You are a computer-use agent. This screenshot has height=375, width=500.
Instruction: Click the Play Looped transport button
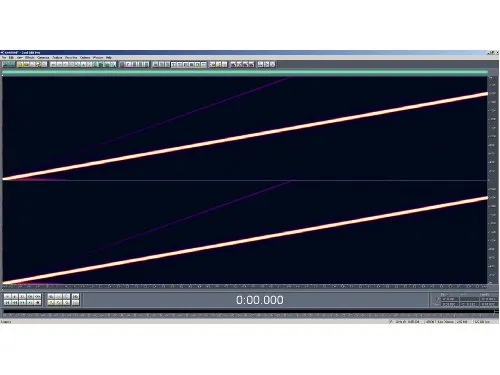(37, 296)
